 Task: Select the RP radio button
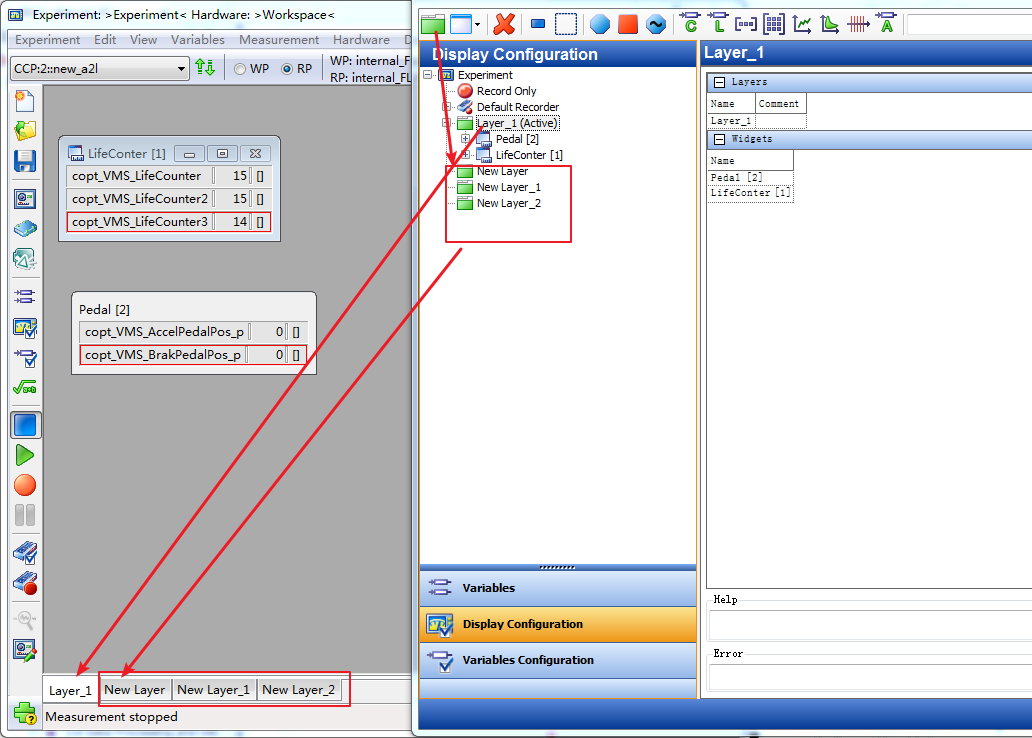pos(288,68)
